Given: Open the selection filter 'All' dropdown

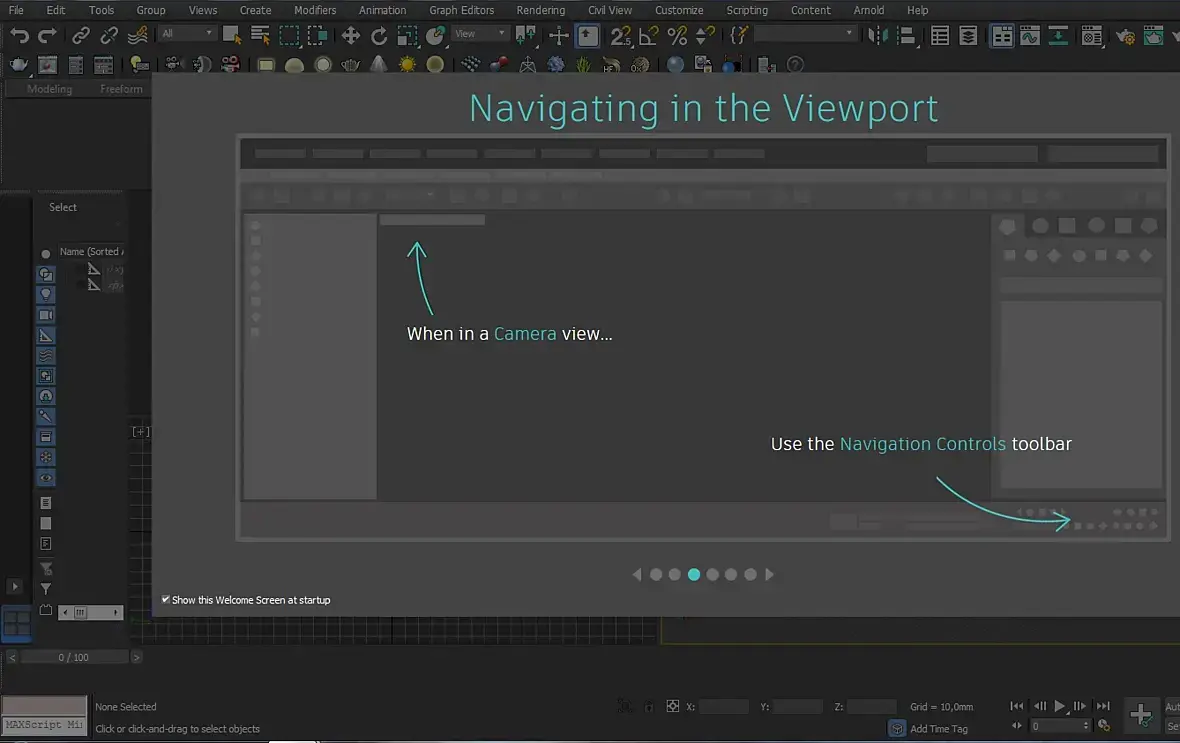Looking at the screenshot, I should coord(187,34).
